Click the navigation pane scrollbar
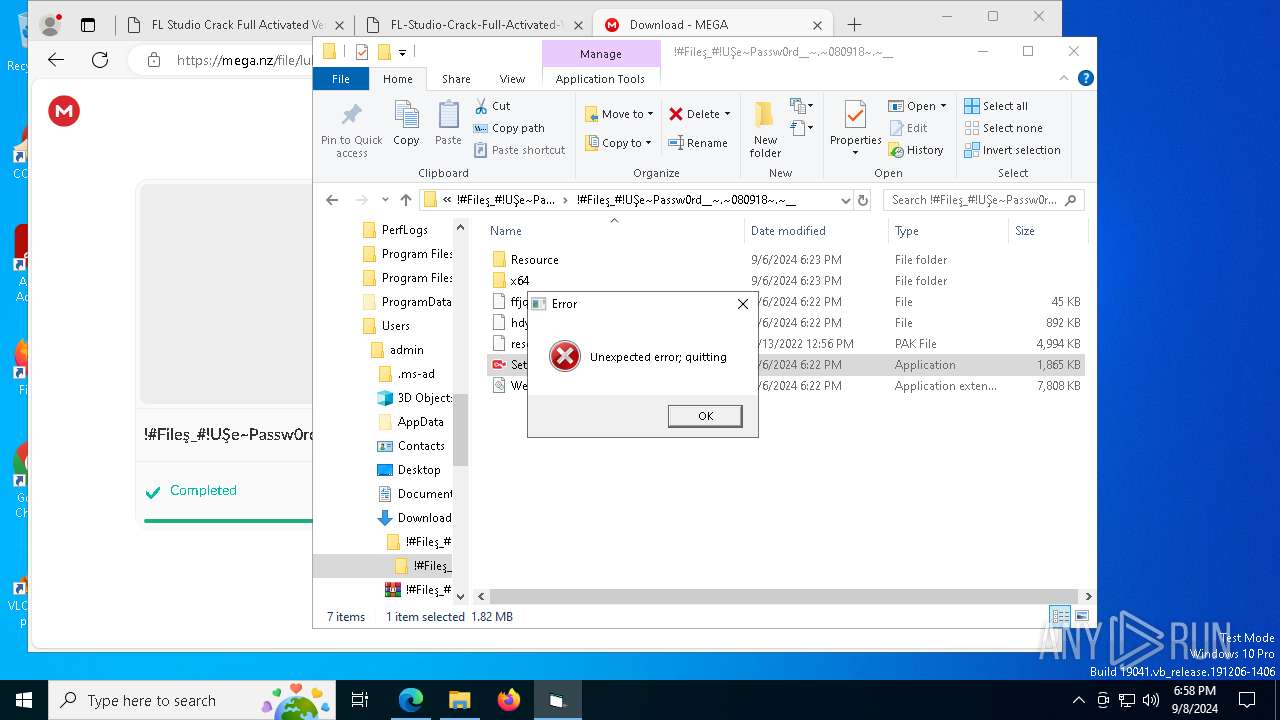 460,430
